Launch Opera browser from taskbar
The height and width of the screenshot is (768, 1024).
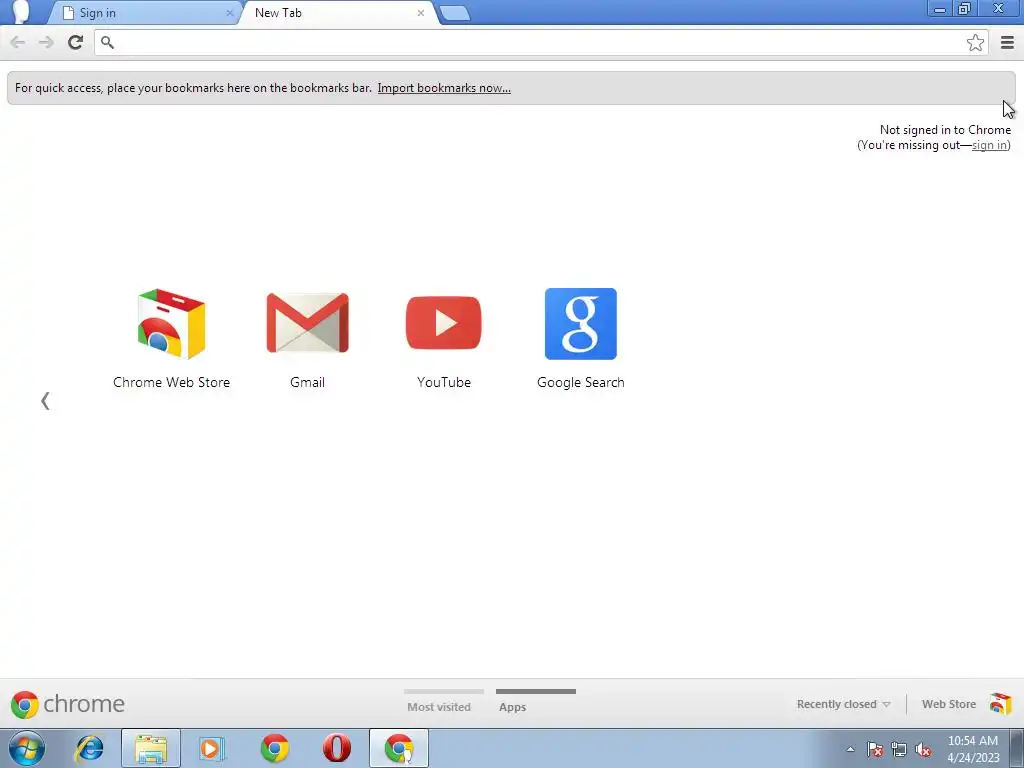pos(337,748)
